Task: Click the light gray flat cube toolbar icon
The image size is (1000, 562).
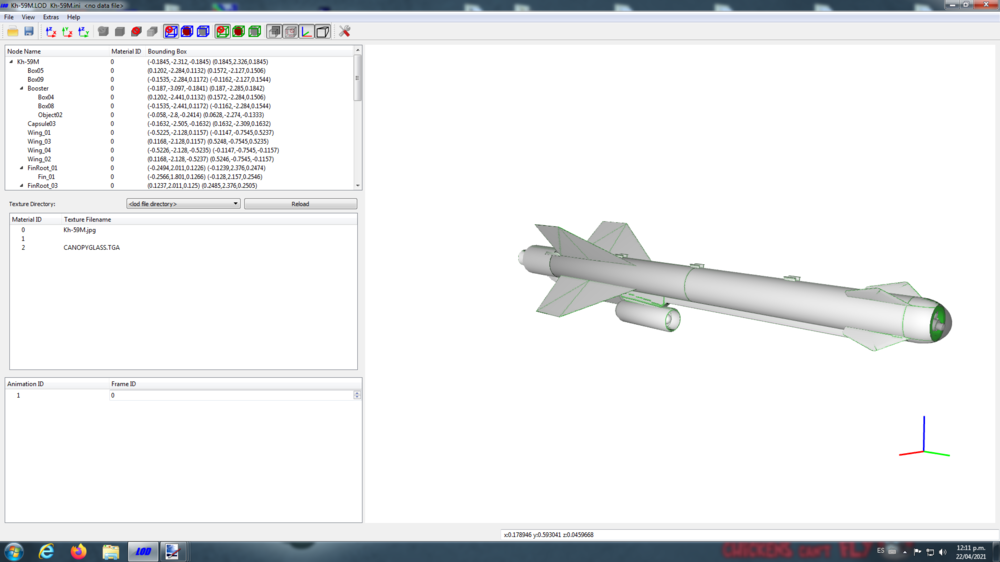Action: (x=152, y=31)
